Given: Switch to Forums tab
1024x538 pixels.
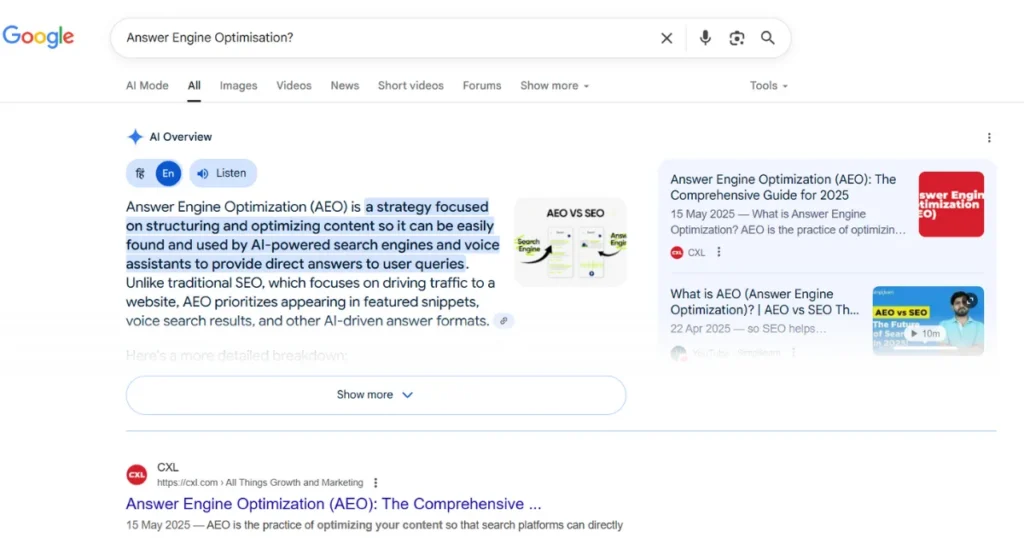Looking at the screenshot, I should point(482,86).
